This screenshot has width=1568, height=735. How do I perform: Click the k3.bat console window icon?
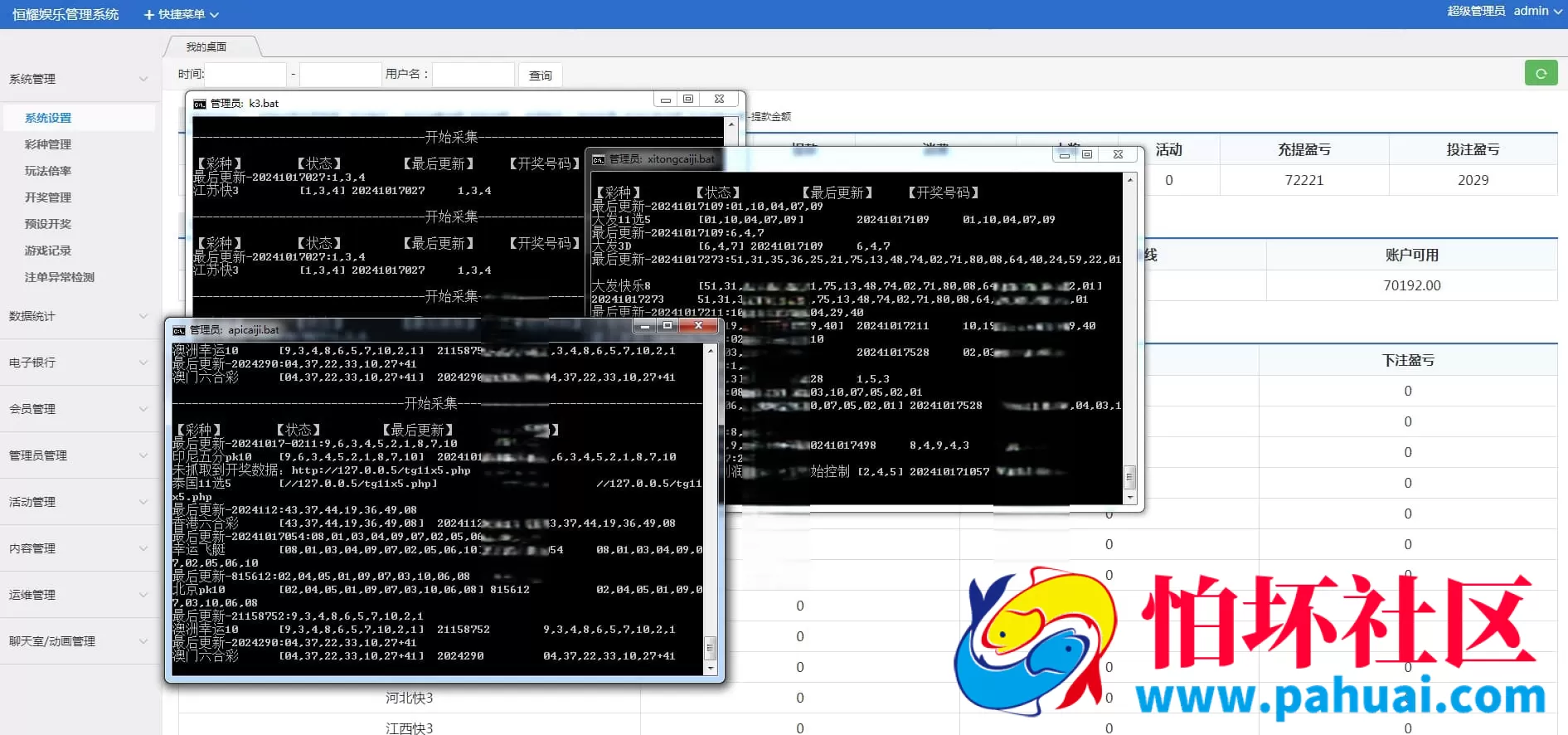pos(200,104)
